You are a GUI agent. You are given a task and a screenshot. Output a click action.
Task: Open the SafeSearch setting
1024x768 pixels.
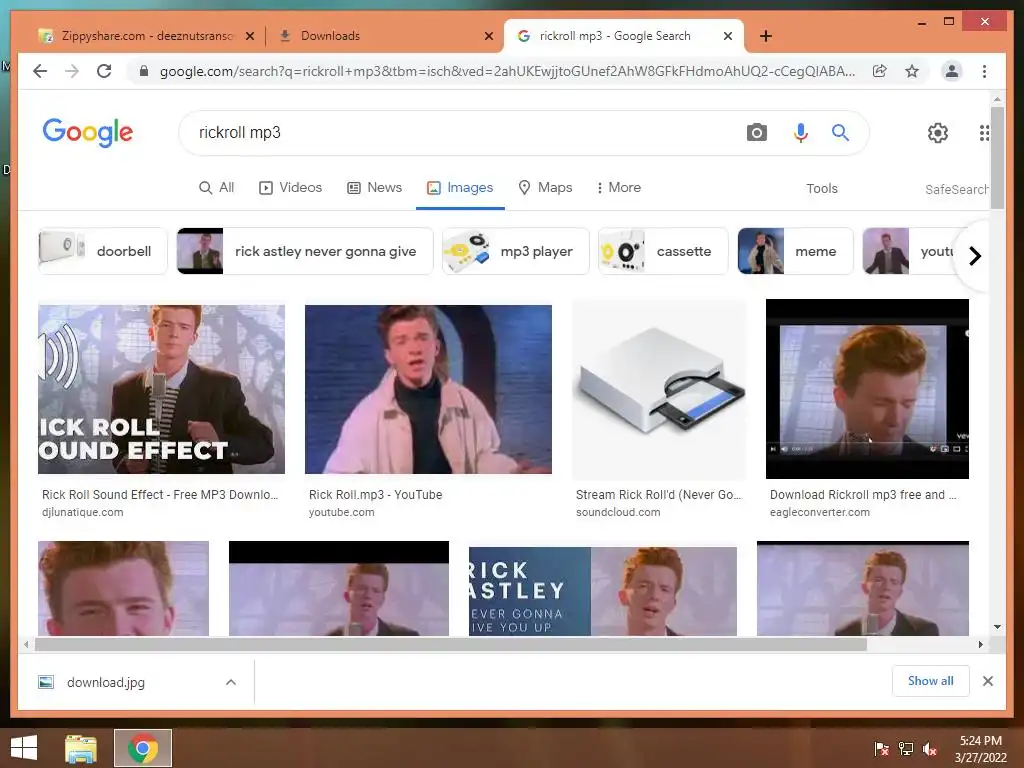click(x=956, y=189)
